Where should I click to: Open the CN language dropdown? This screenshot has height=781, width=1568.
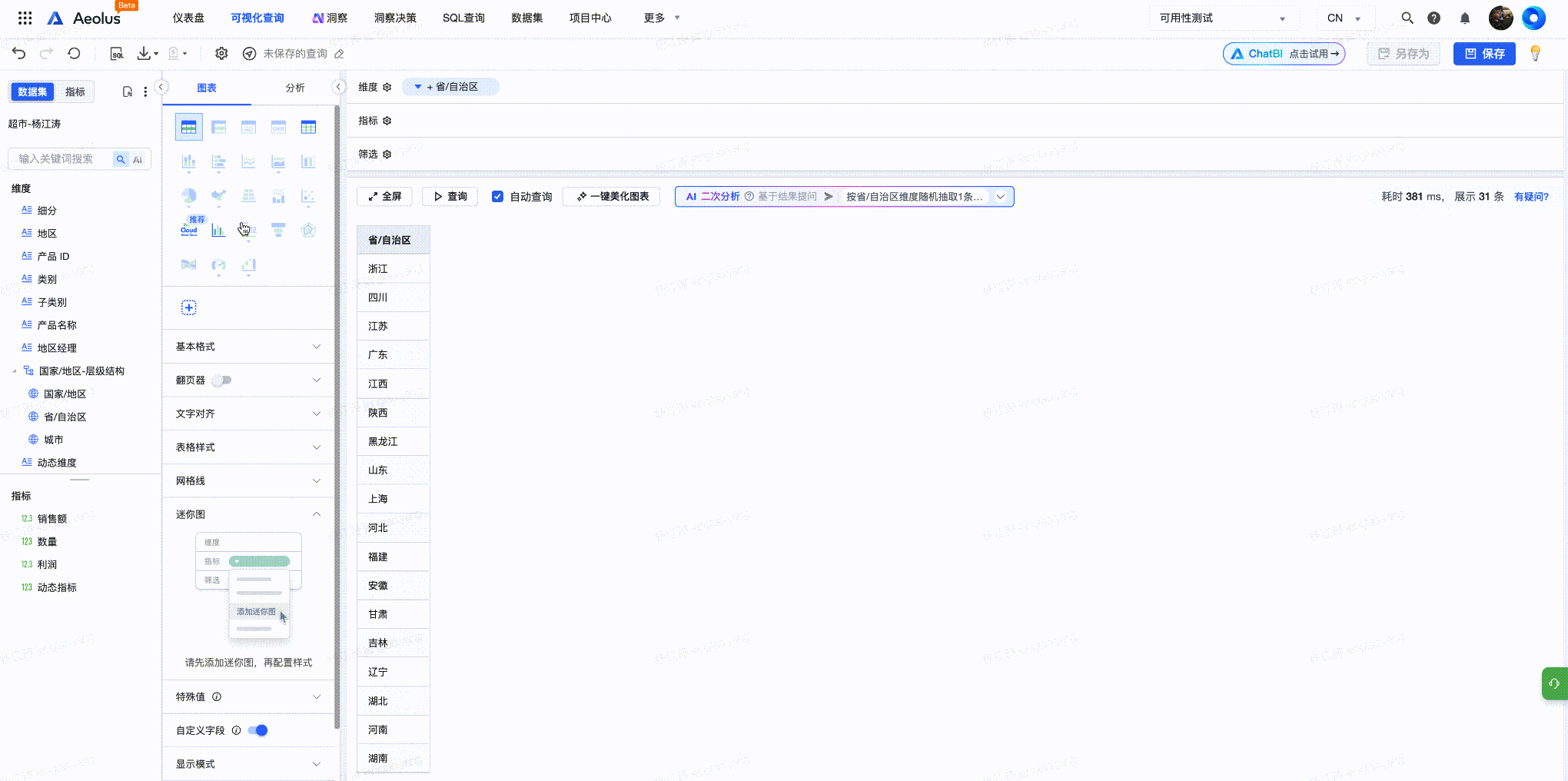coord(1344,18)
